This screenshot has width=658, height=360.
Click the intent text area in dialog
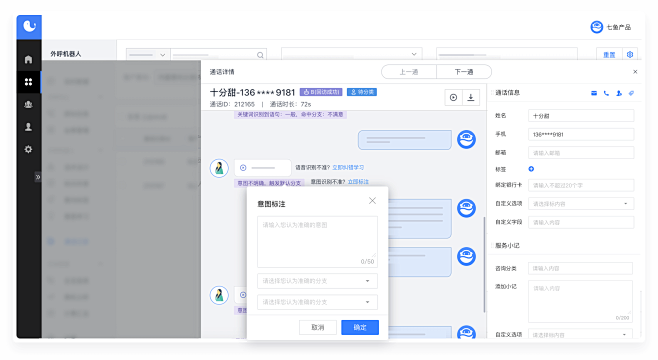pyautogui.click(x=317, y=242)
